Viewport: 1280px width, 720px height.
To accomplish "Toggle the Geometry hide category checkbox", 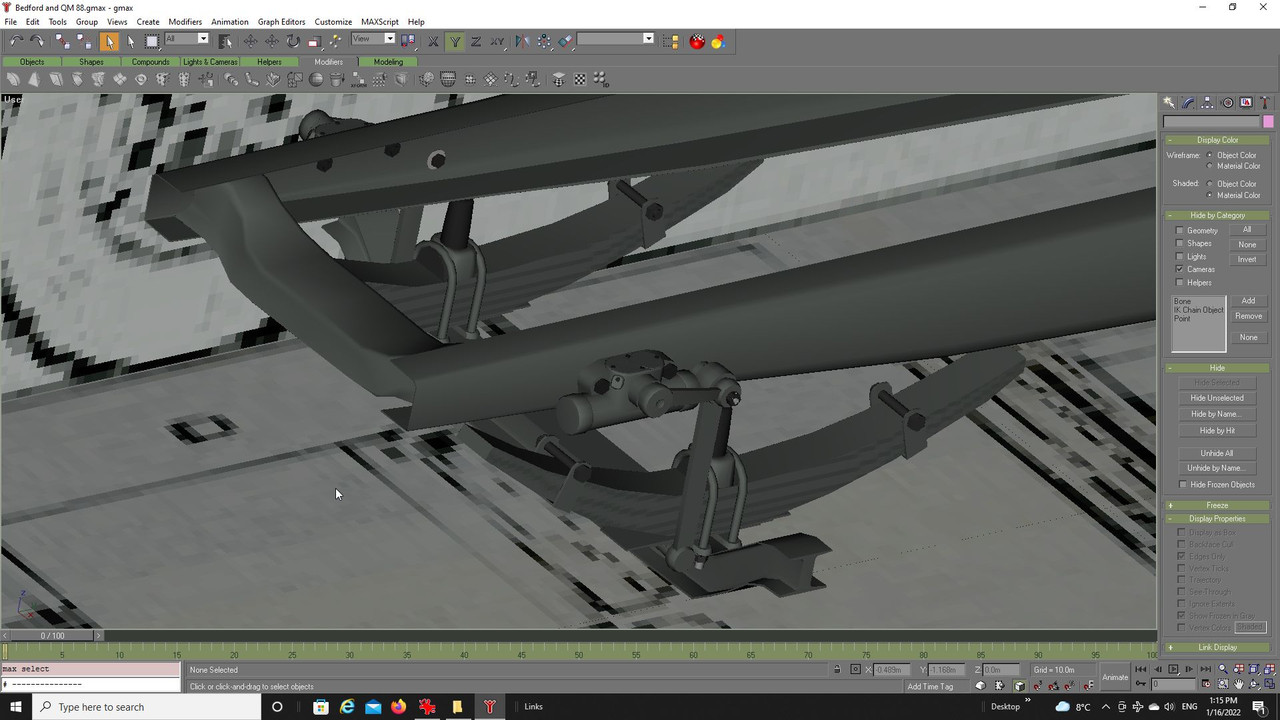I will click(x=1180, y=231).
